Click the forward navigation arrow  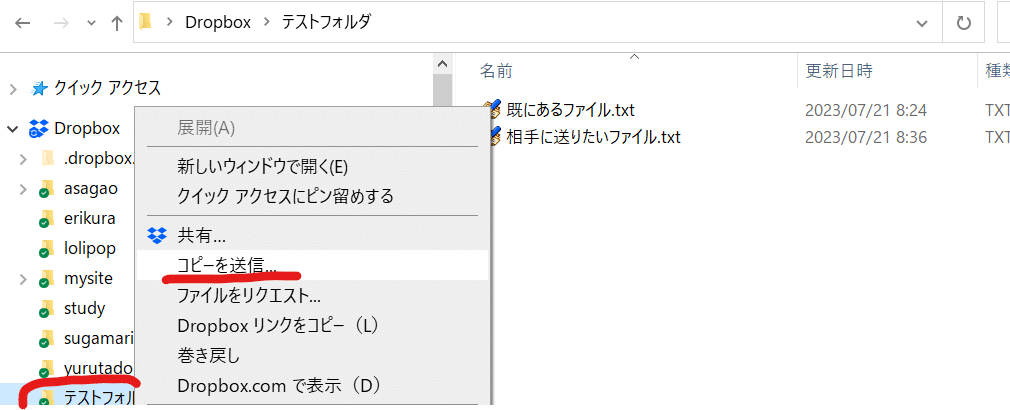(x=59, y=23)
